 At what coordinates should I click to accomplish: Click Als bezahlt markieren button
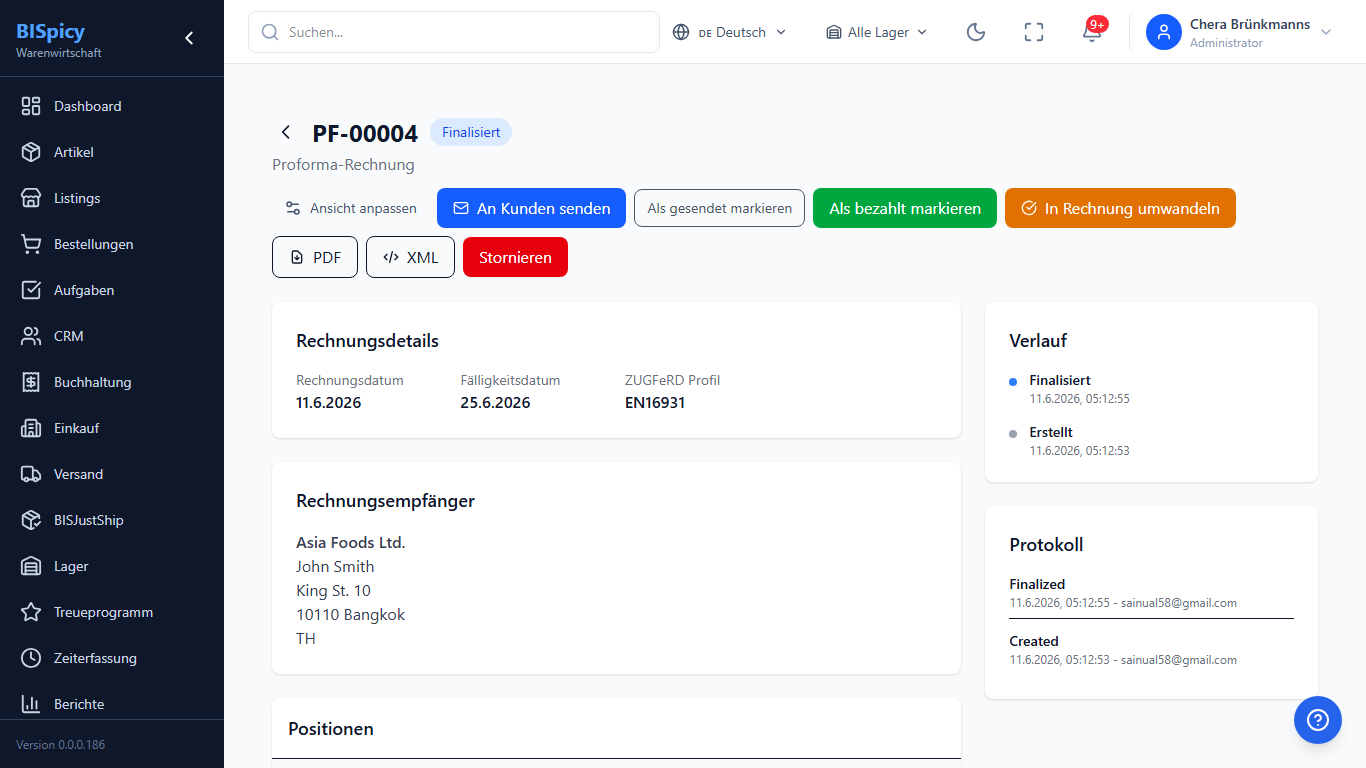[x=905, y=208]
